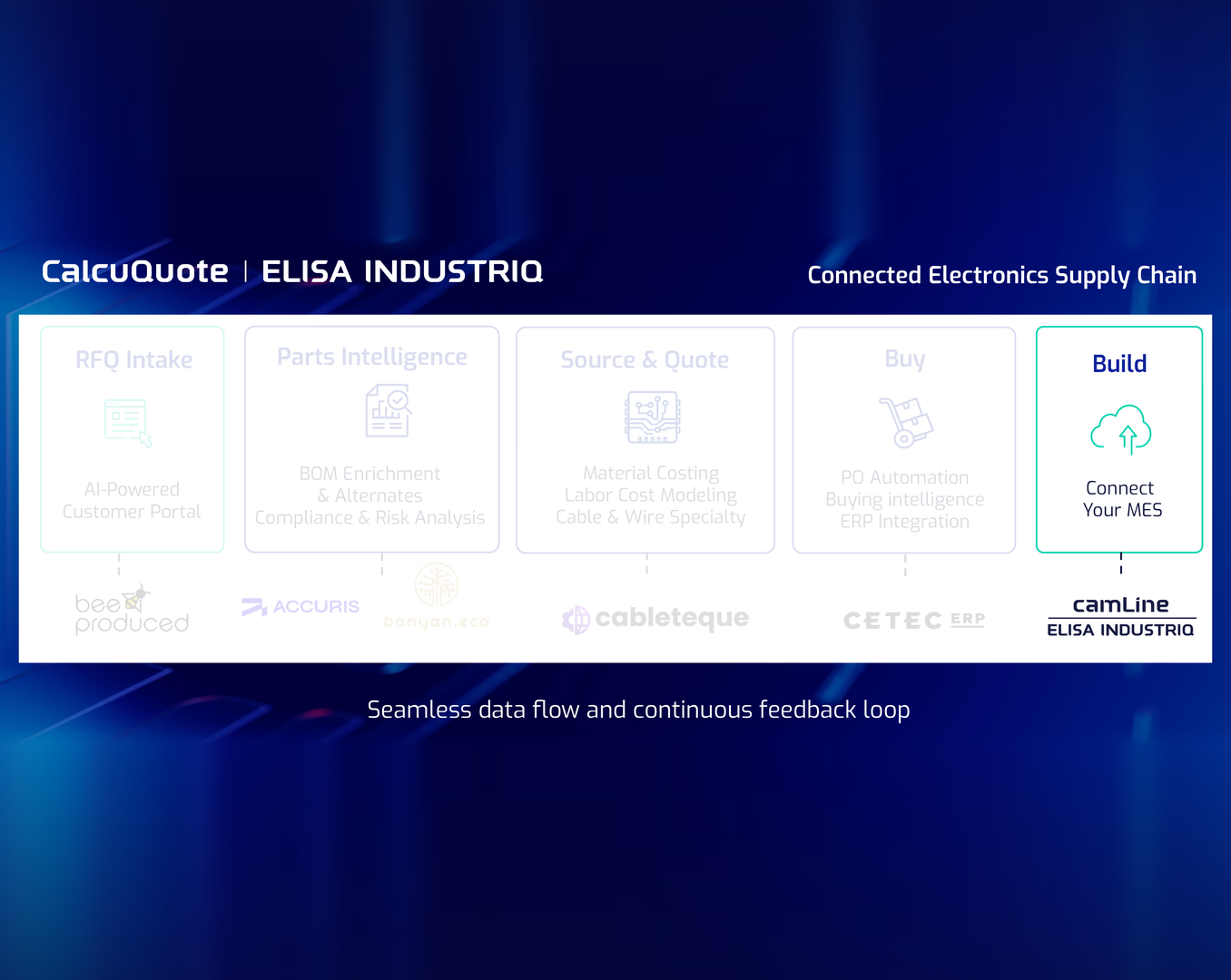Click the Buy hand-truck icon
This screenshot has width=1231, height=980.
click(906, 422)
